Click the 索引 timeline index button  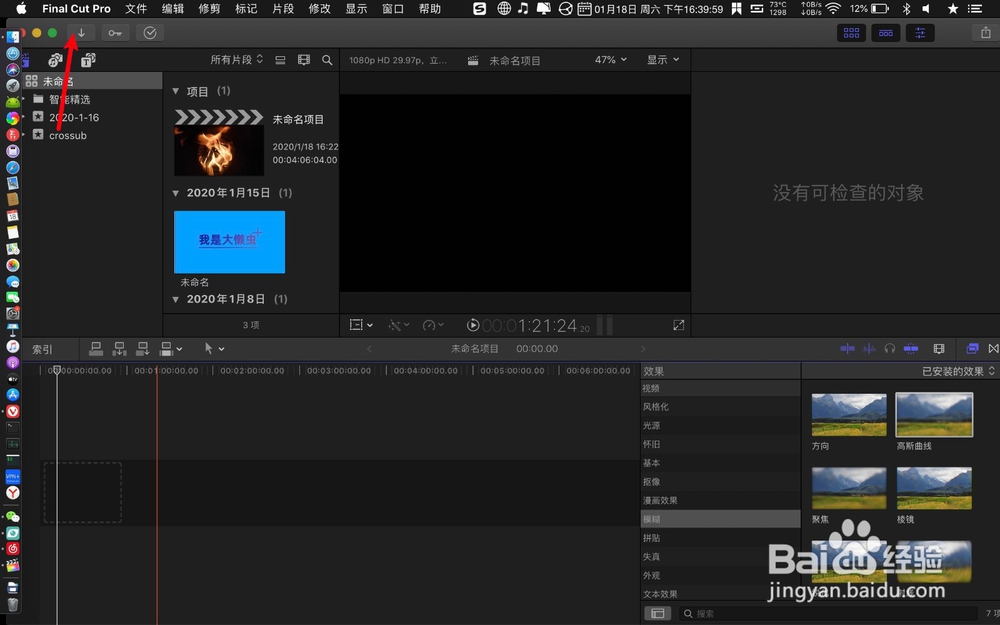[44, 348]
